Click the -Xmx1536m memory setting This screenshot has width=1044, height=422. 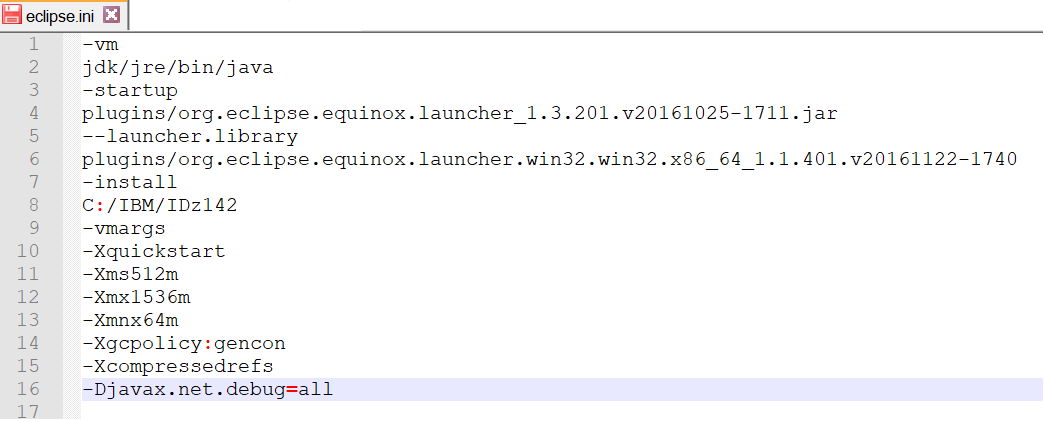[136, 298]
